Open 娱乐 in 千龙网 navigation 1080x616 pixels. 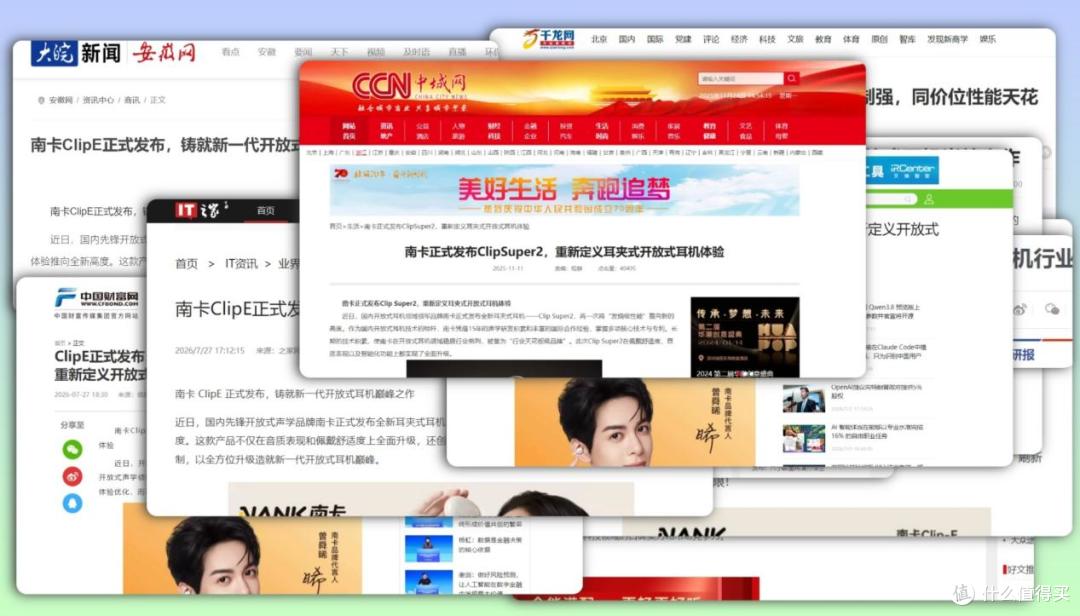tap(988, 39)
